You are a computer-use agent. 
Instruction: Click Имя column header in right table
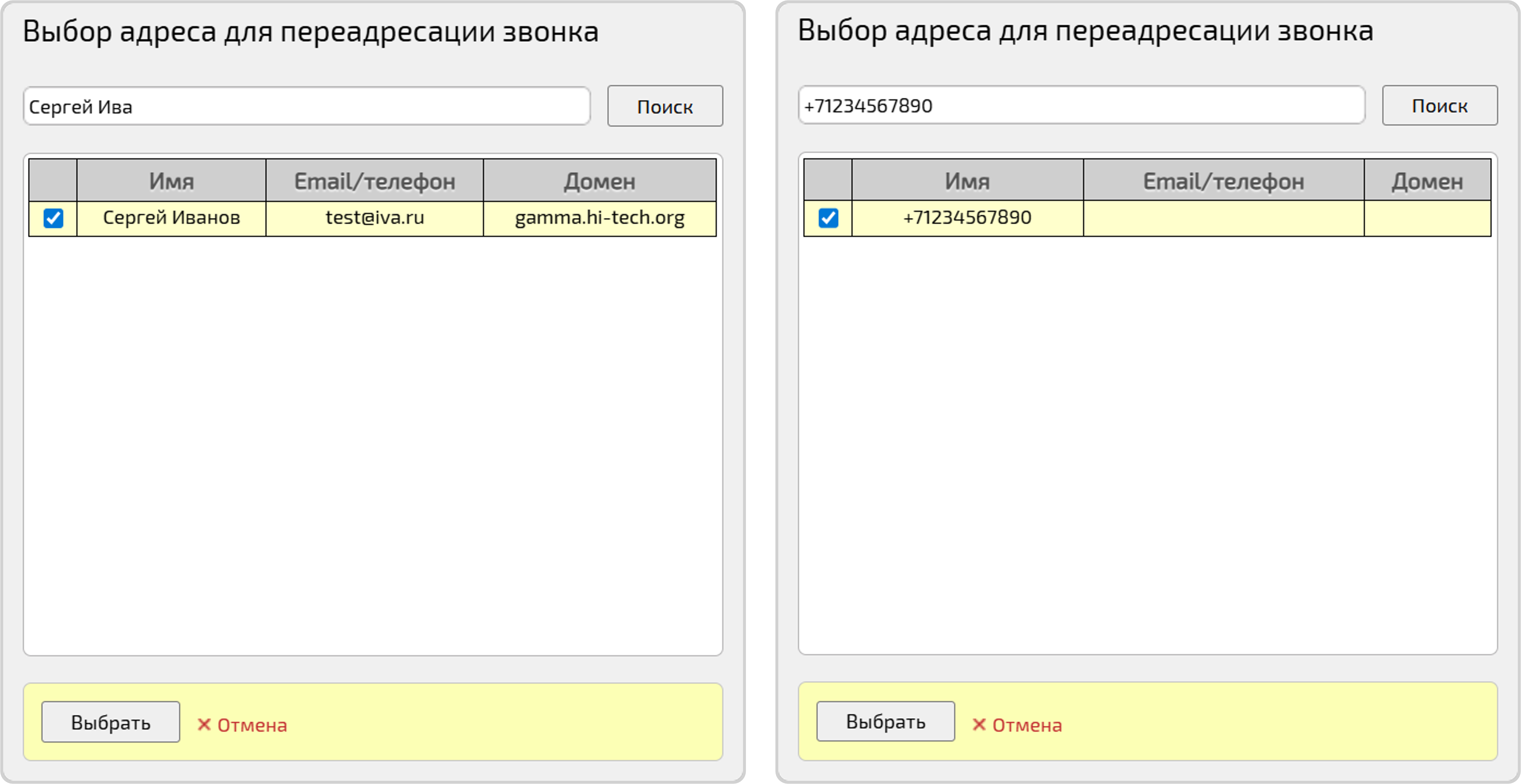click(x=967, y=181)
